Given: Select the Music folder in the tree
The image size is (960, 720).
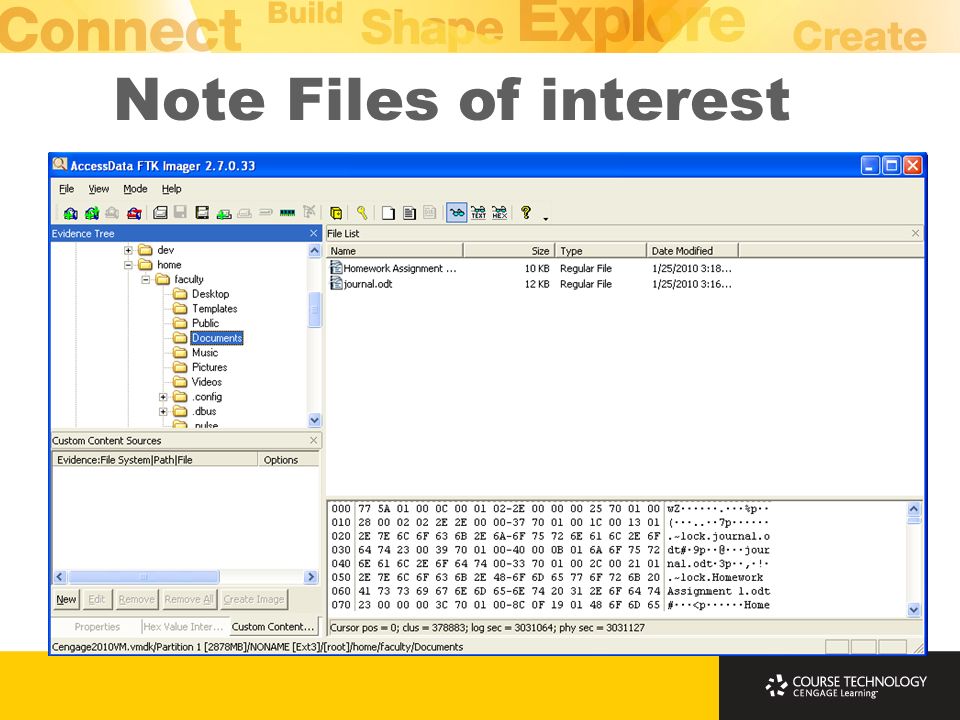Looking at the screenshot, I should tap(204, 353).
